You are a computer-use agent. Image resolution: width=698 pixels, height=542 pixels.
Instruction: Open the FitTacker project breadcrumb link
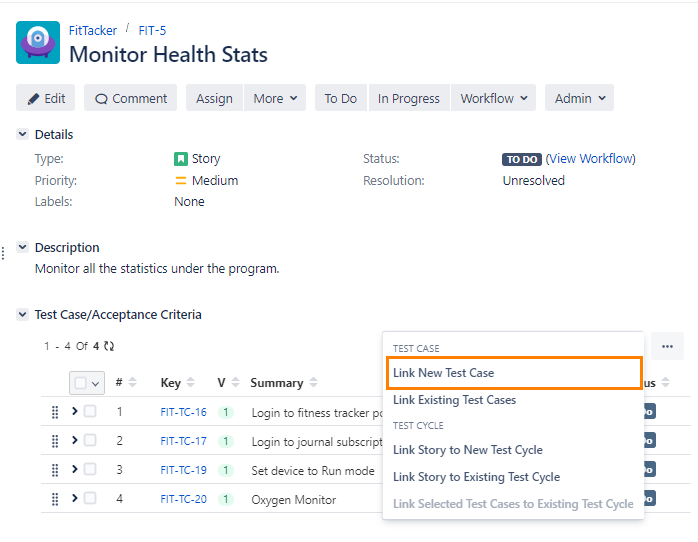[x=93, y=31]
